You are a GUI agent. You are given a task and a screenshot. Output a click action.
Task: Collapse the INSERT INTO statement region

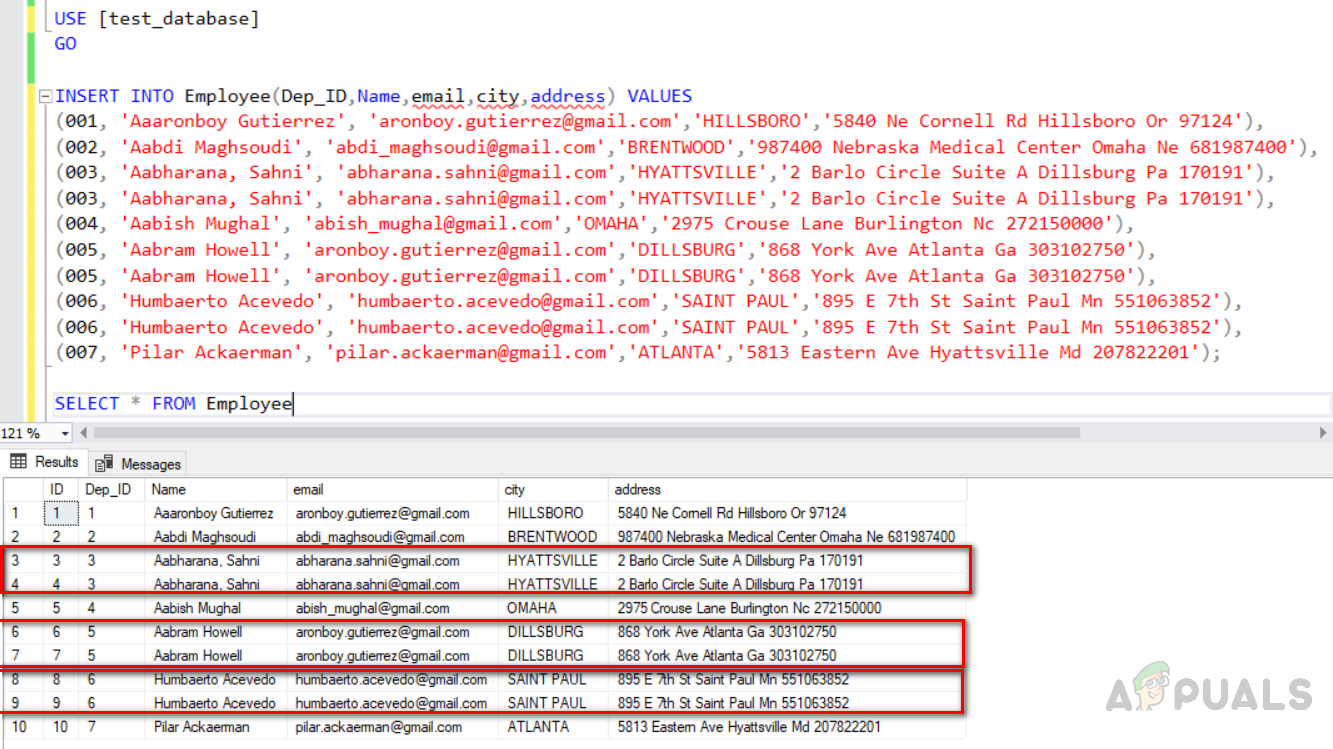coord(45,96)
